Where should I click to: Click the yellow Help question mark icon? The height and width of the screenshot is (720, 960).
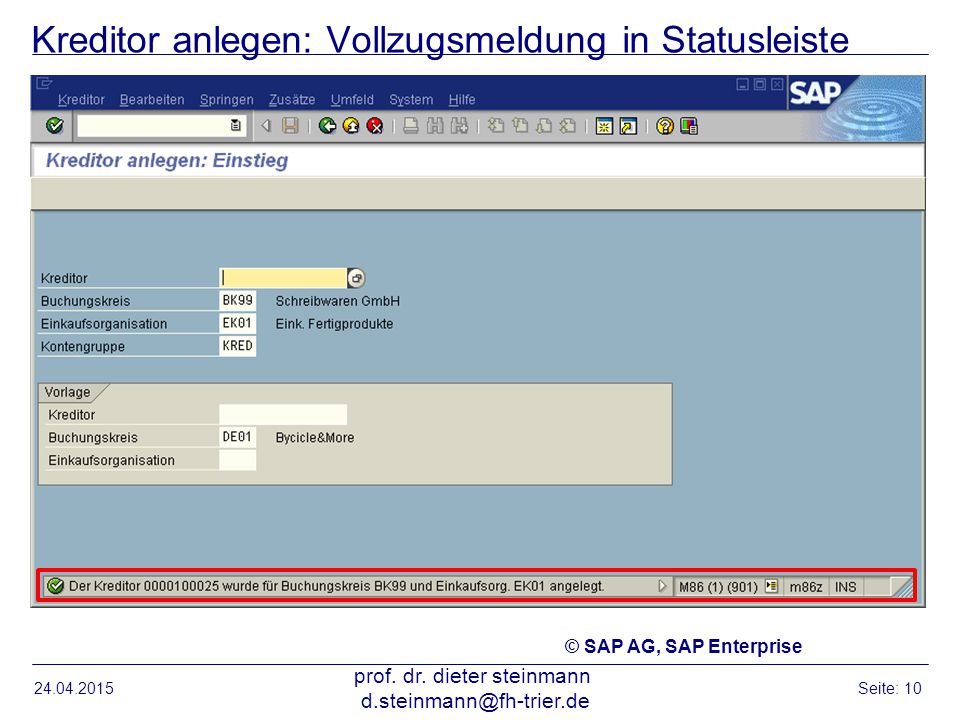point(665,126)
